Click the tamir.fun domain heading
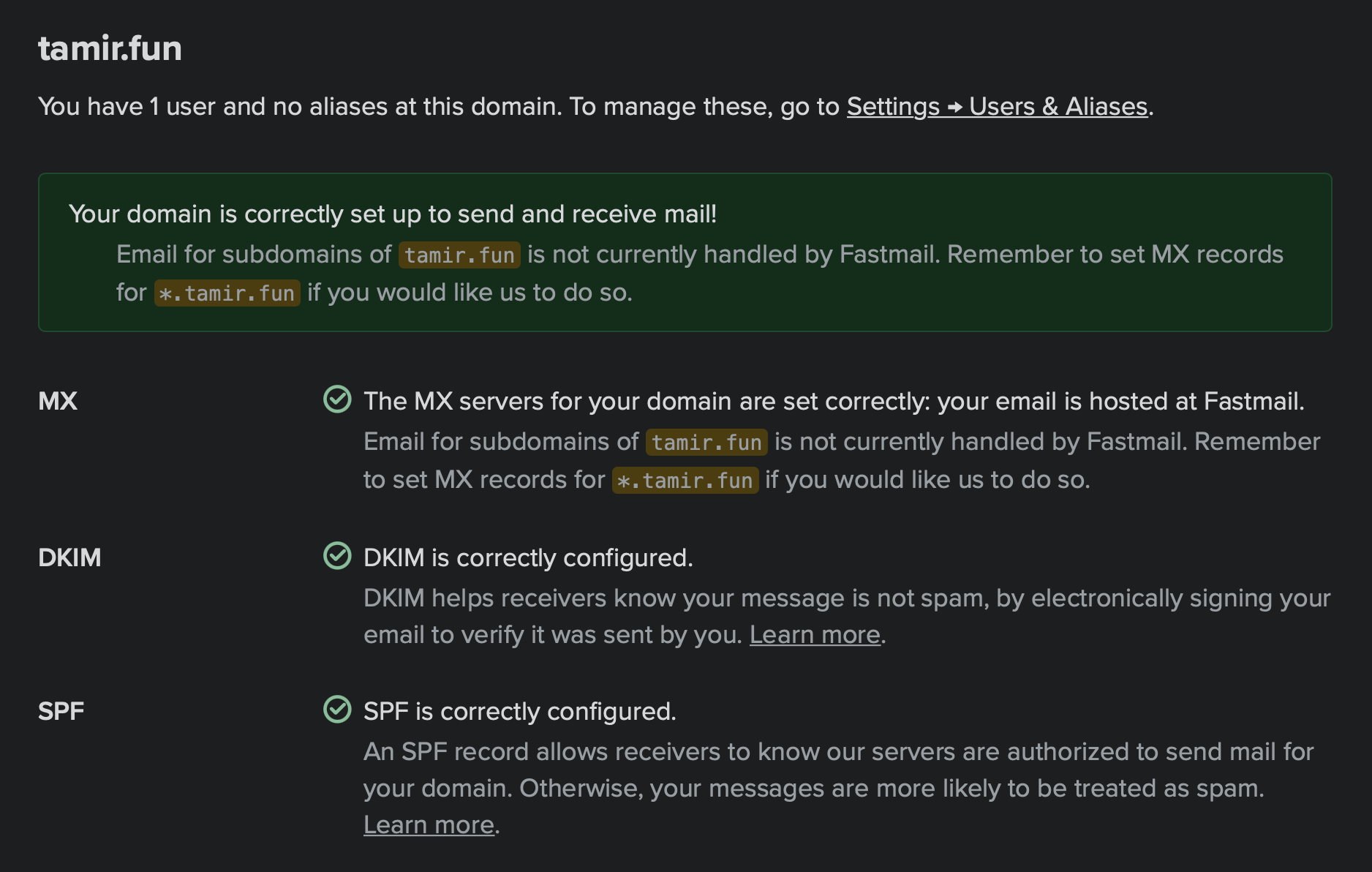The width and height of the screenshot is (1372, 872). coord(110,48)
